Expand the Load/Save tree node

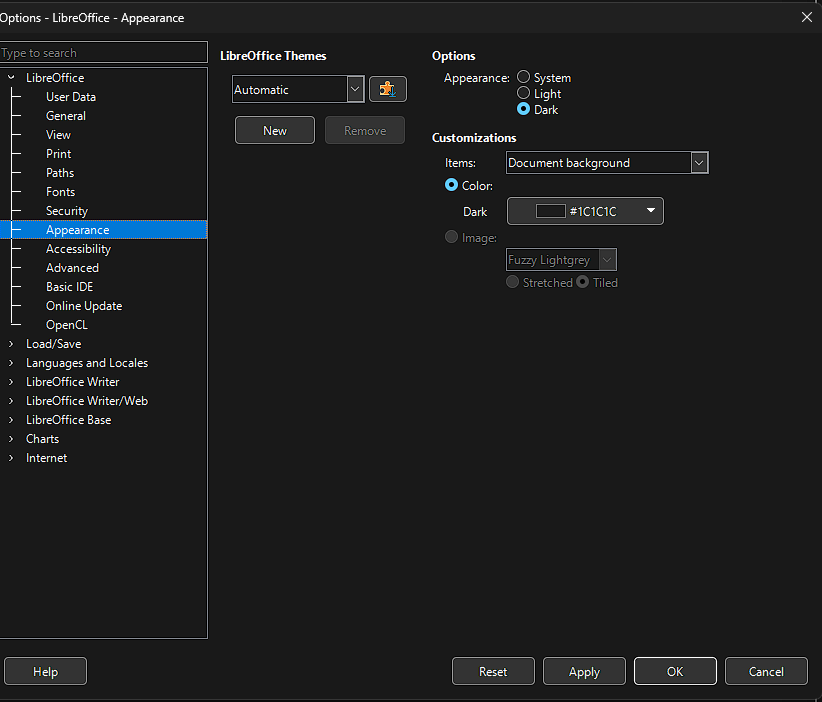[x=11, y=344]
